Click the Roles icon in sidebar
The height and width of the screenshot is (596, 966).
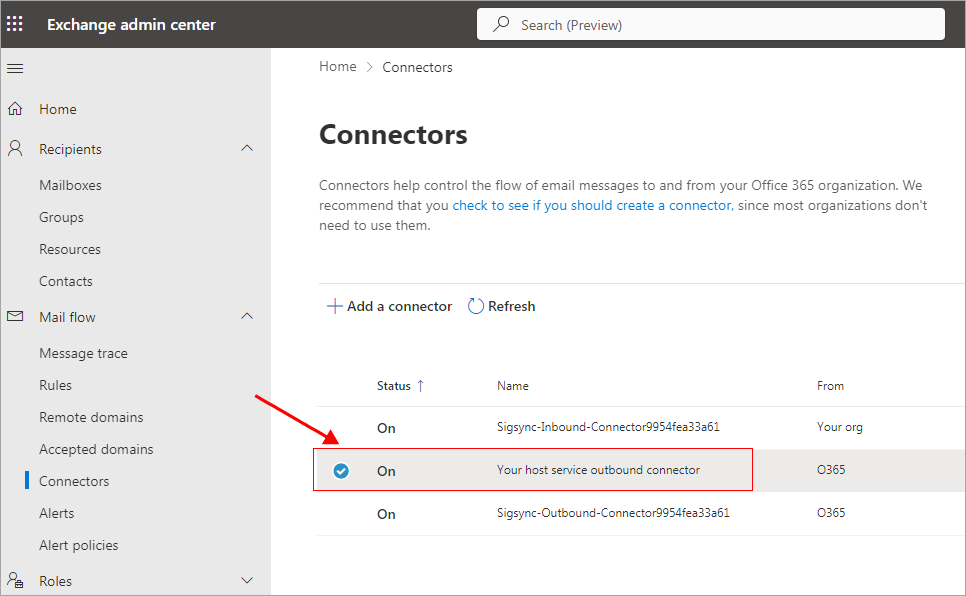click(15, 580)
